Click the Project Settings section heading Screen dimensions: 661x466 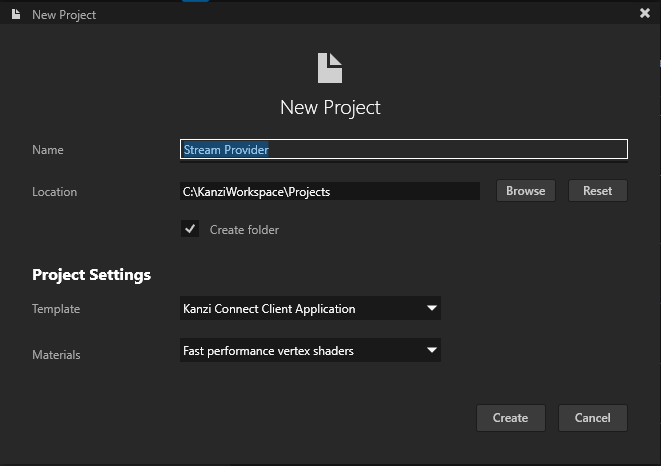coord(92,274)
